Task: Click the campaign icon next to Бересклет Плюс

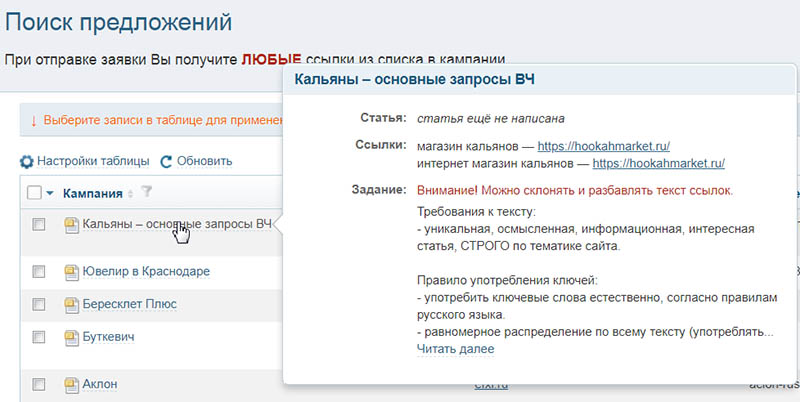Action: (x=71, y=303)
